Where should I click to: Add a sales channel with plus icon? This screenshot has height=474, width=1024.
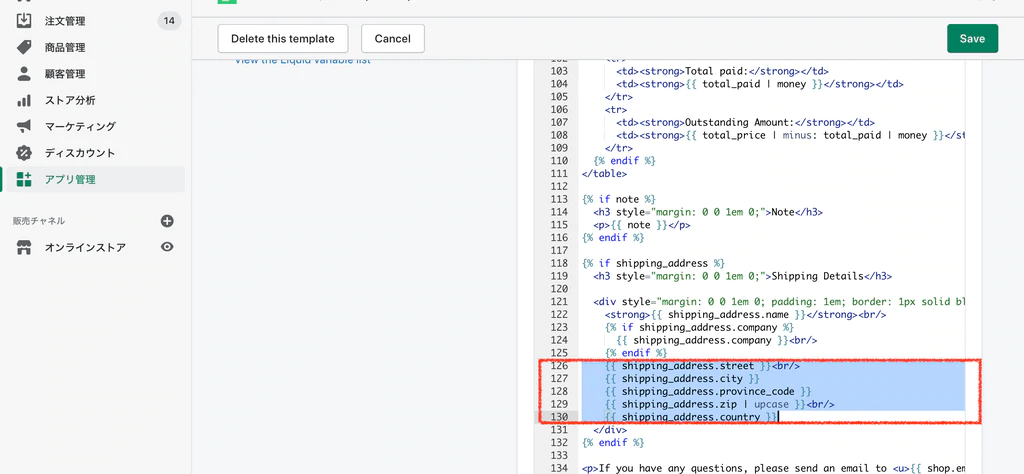tap(167, 221)
